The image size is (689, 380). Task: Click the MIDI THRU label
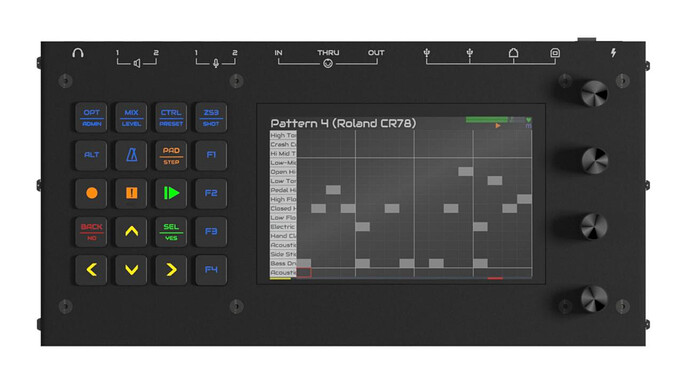pos(328,53)
